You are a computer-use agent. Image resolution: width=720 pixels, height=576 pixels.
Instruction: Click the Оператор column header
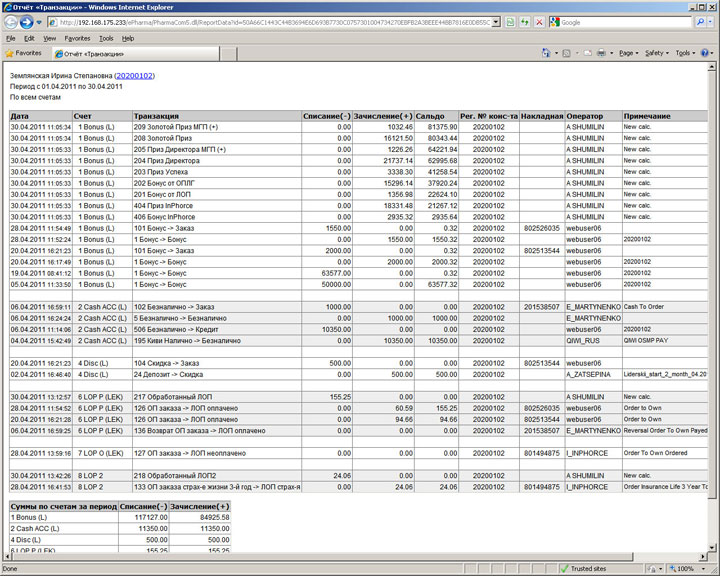click(x=593, y=116)
